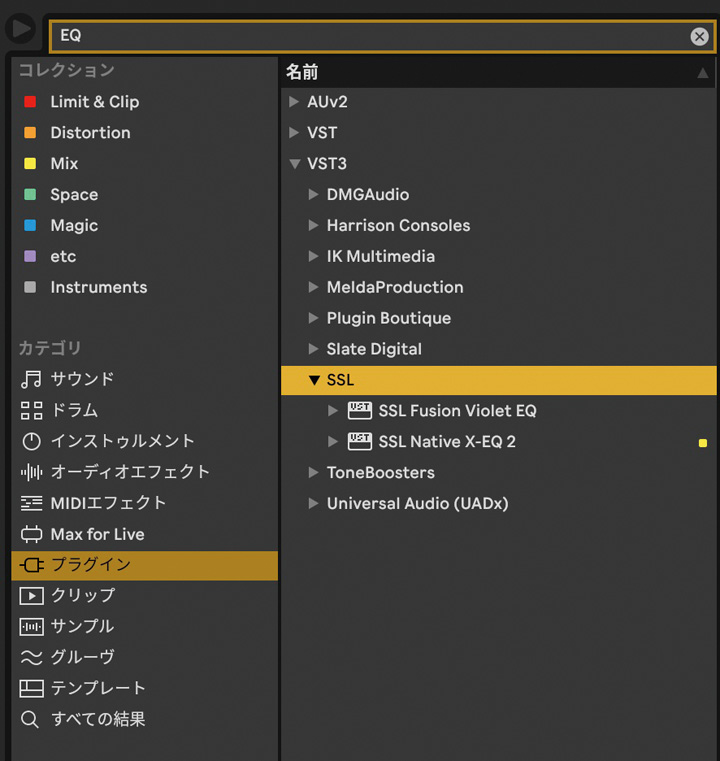Expand the Slate Digital folder
This screenshot has width=720, height=761.
click(313, 349)
